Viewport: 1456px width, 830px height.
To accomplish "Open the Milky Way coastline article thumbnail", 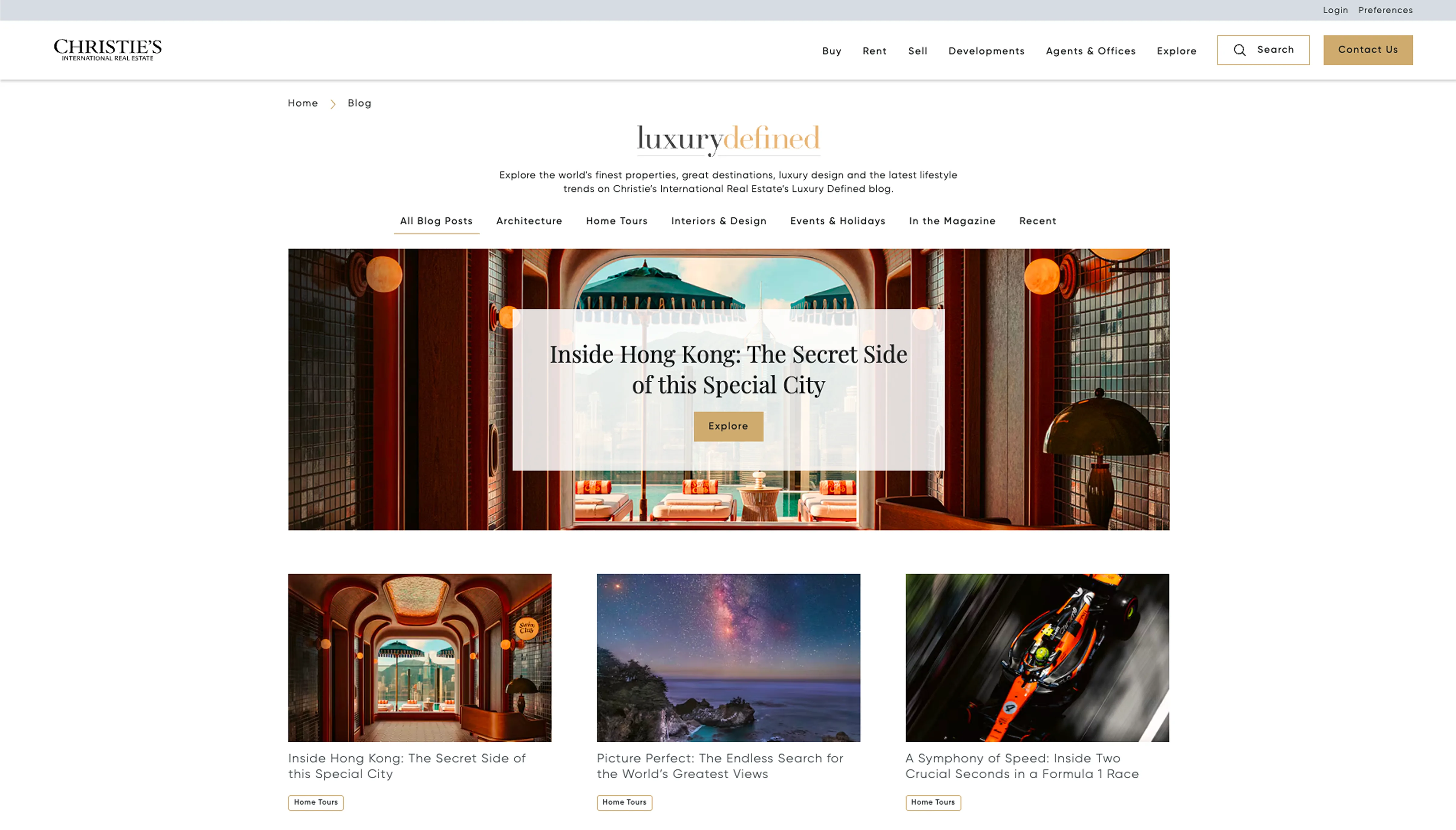I will coord(728,657).
